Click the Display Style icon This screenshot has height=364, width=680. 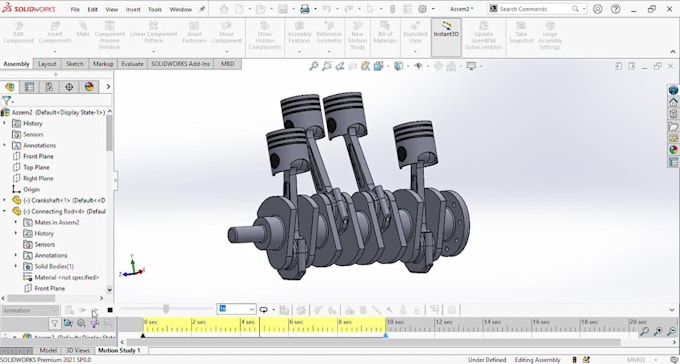398,66
